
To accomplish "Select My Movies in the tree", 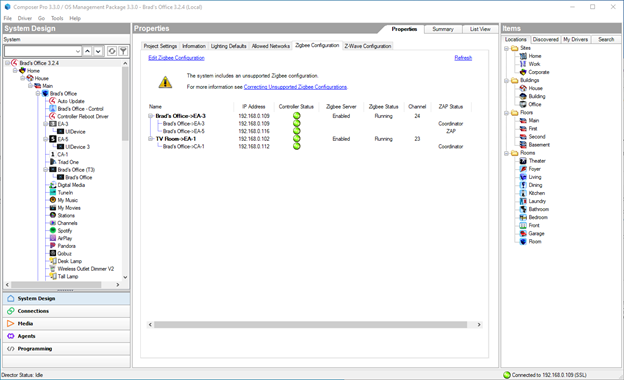I will [69, 208].
